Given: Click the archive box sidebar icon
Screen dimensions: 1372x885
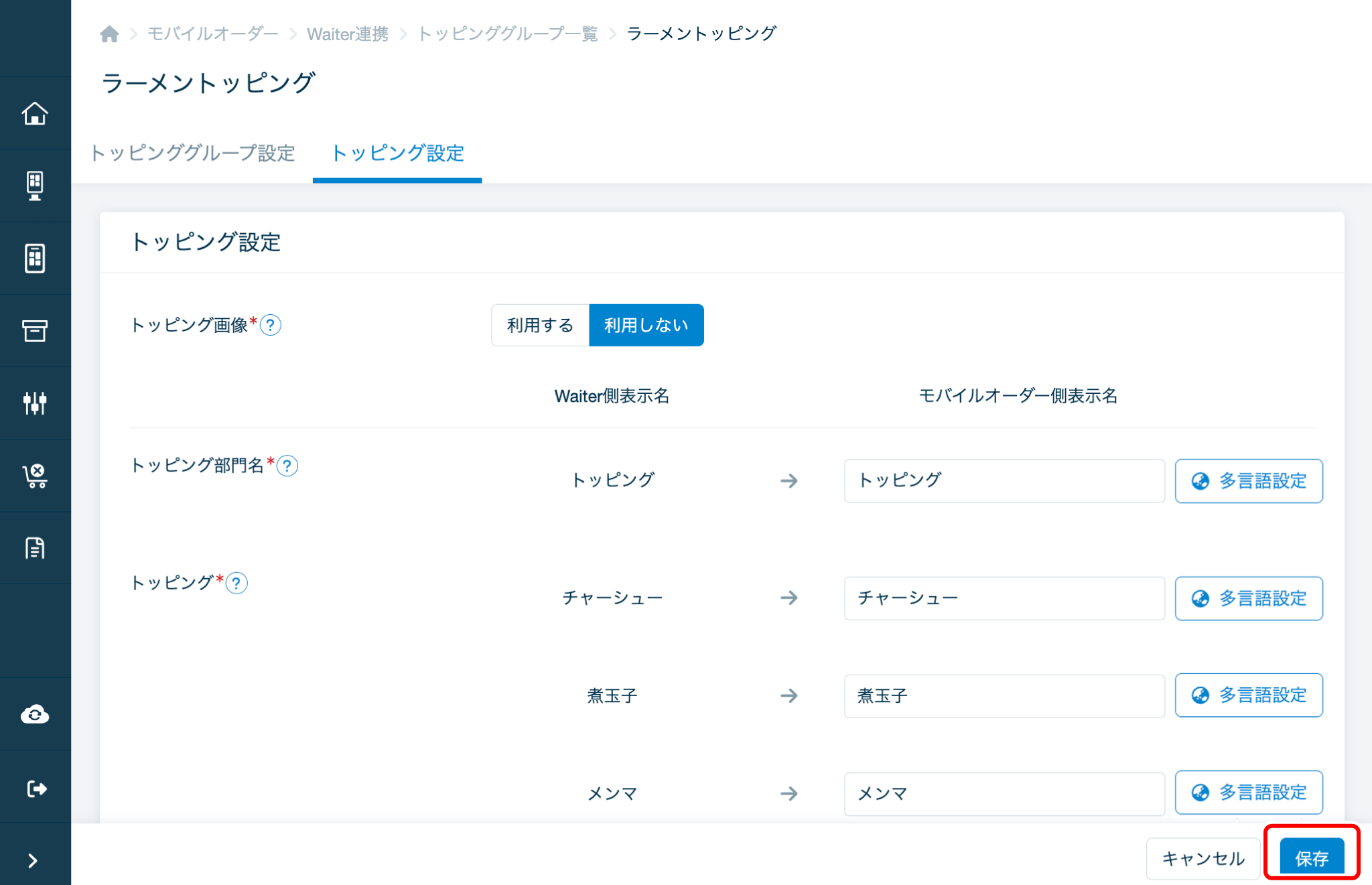Looking at the screenshot, I should tap(35, 330).
